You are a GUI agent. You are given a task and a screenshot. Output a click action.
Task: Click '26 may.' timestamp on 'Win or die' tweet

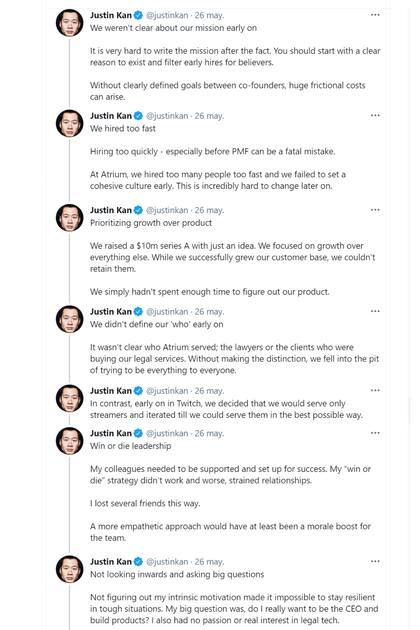[209, 433]
